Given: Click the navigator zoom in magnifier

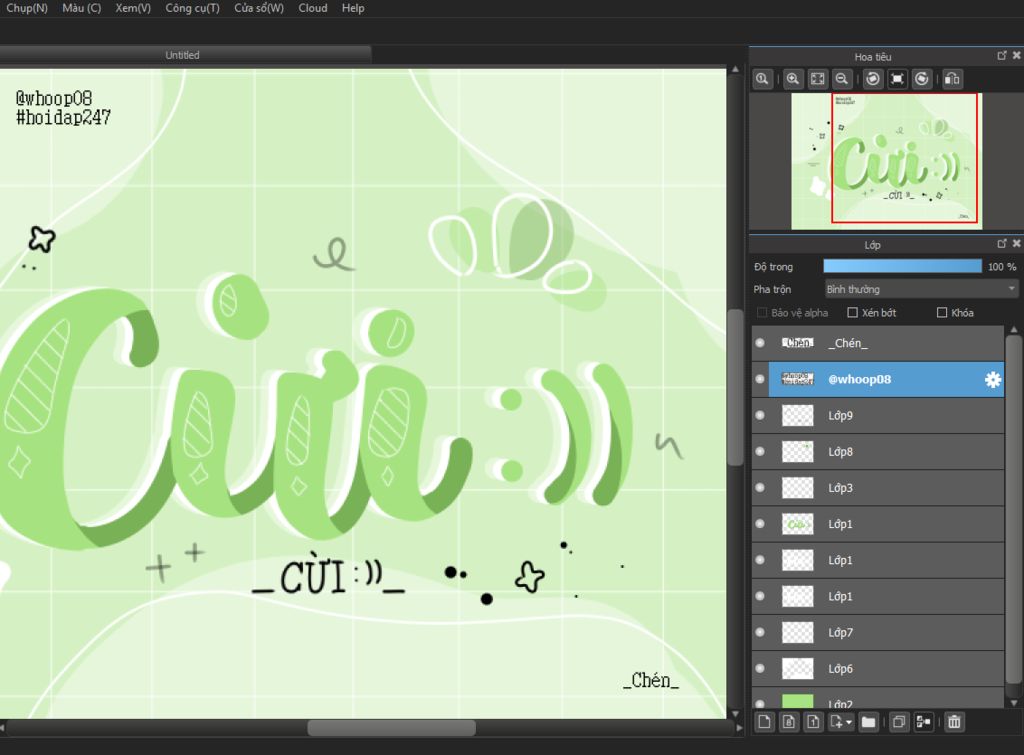Looking at the screenshot, I should click(x=793, y=79).
